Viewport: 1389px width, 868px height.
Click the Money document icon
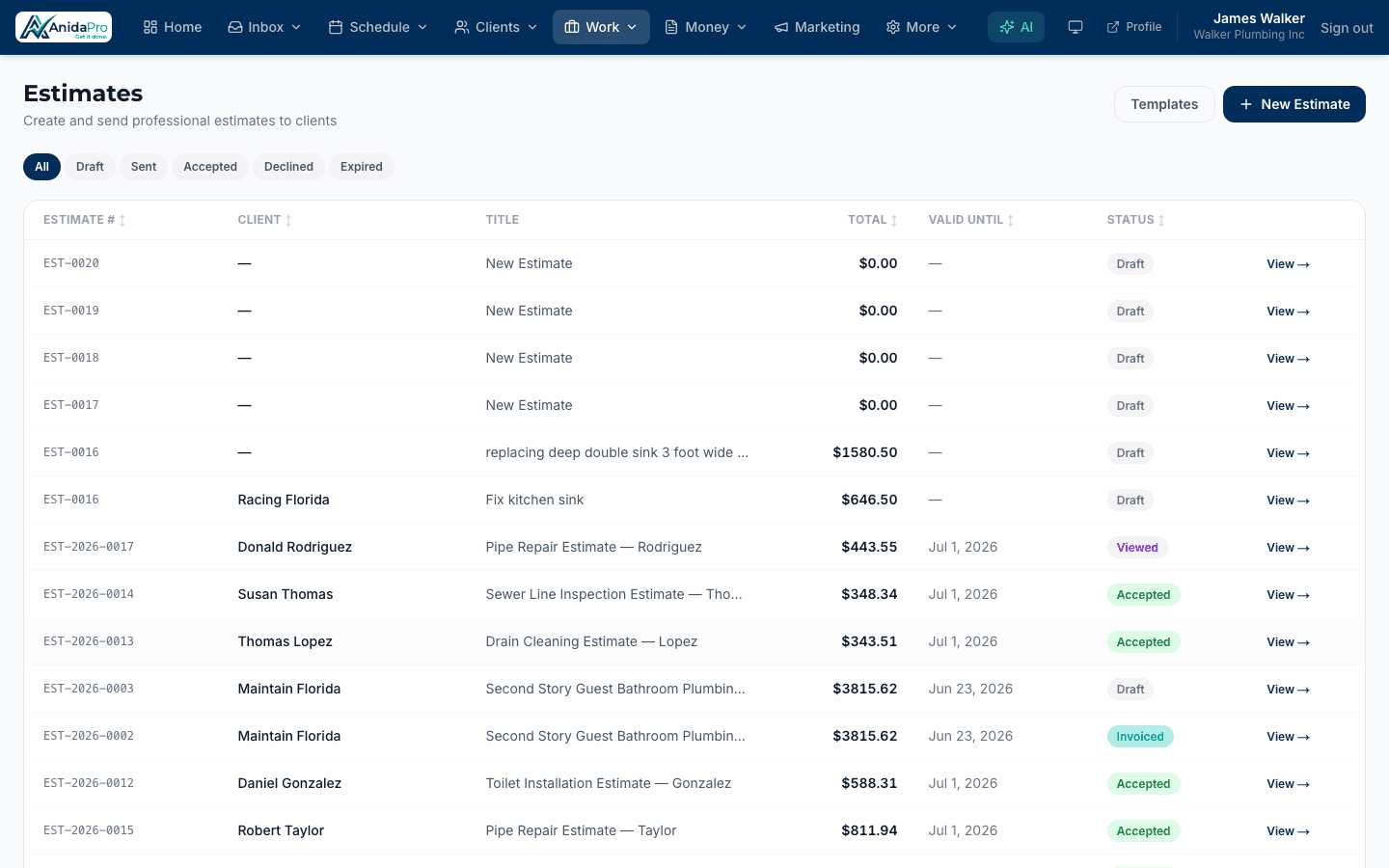pos(671,27)
